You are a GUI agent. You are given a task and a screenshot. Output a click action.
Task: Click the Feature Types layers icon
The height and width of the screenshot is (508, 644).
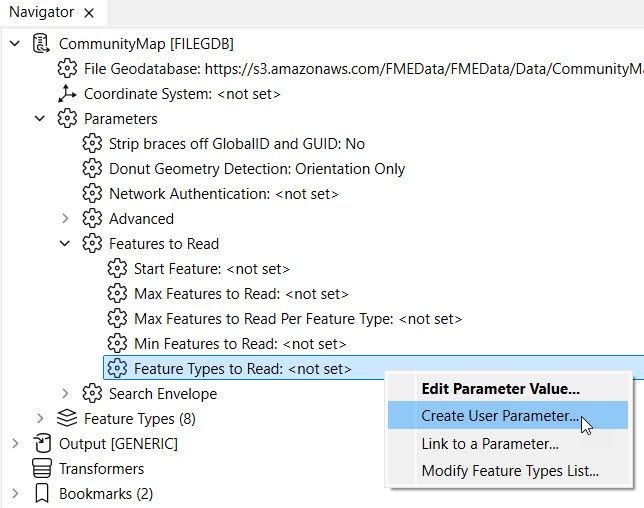point(67,419)
